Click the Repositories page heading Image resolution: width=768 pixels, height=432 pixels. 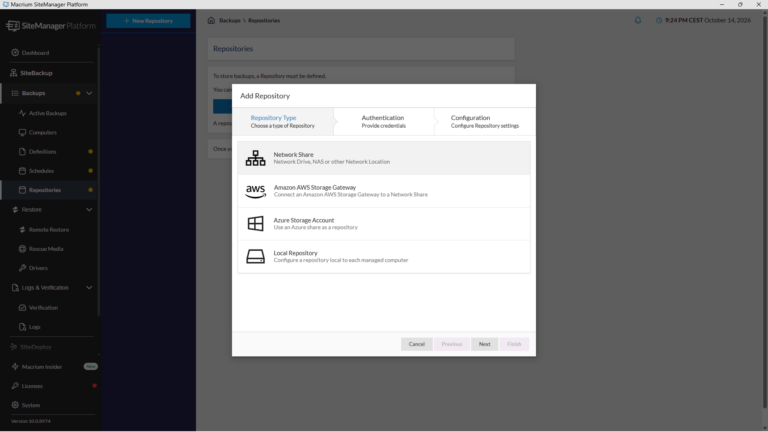(x=233, y=48)
